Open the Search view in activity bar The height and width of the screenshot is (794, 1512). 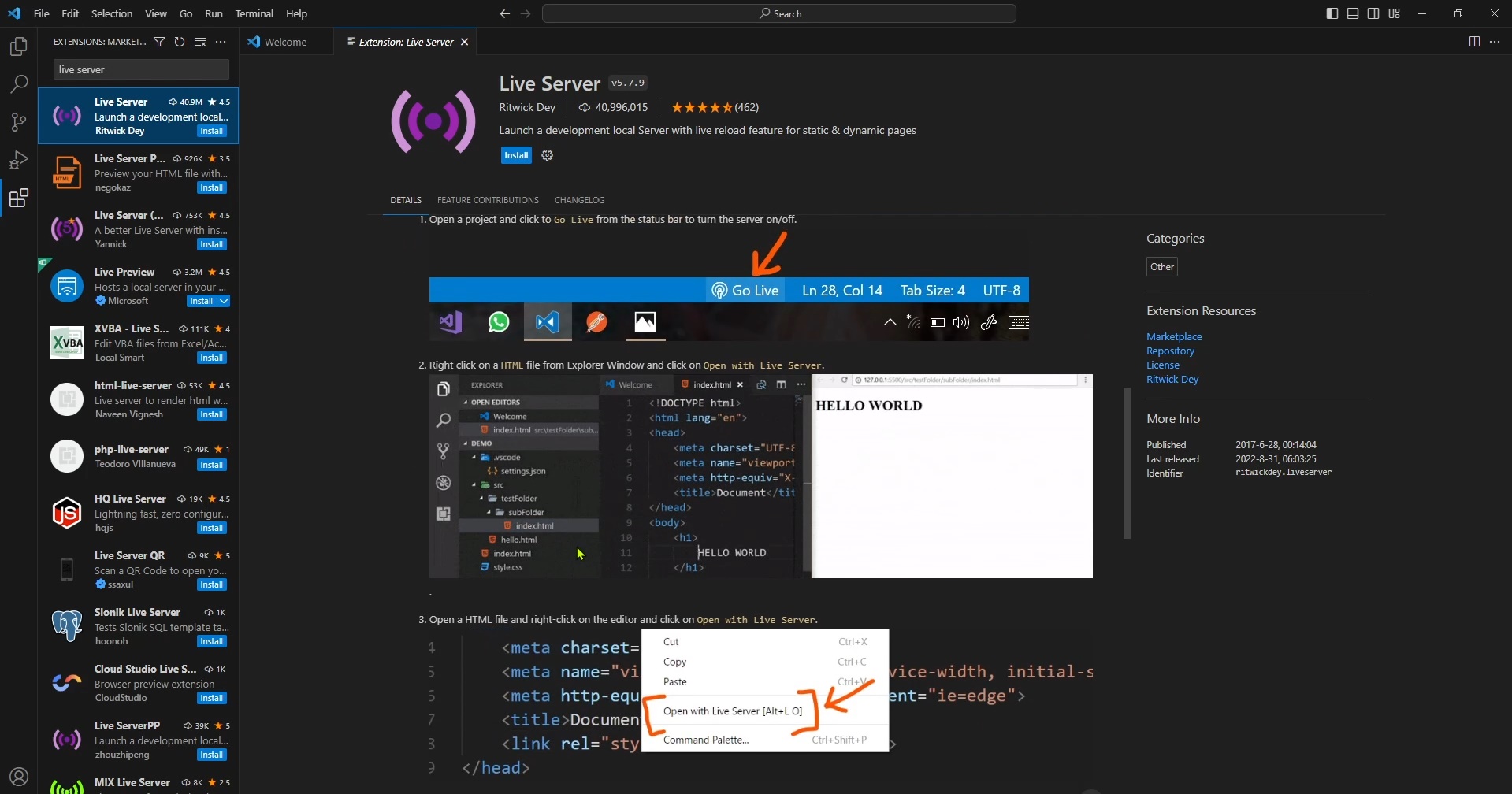click(19, 83)
